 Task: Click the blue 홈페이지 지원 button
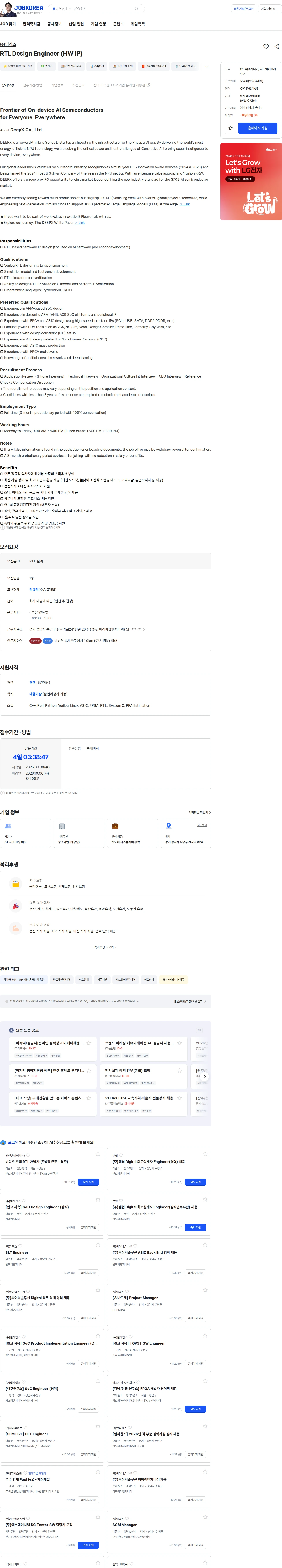[x=258, y=128]
